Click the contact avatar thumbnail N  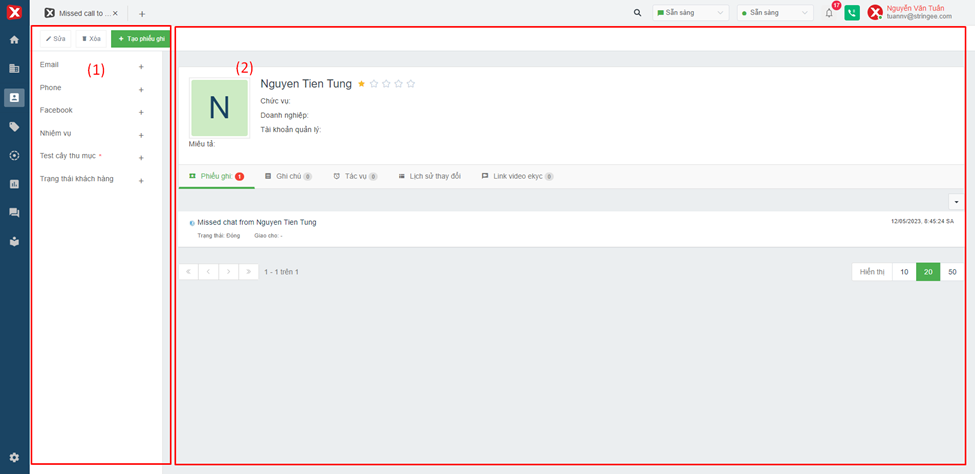point(219,107)
